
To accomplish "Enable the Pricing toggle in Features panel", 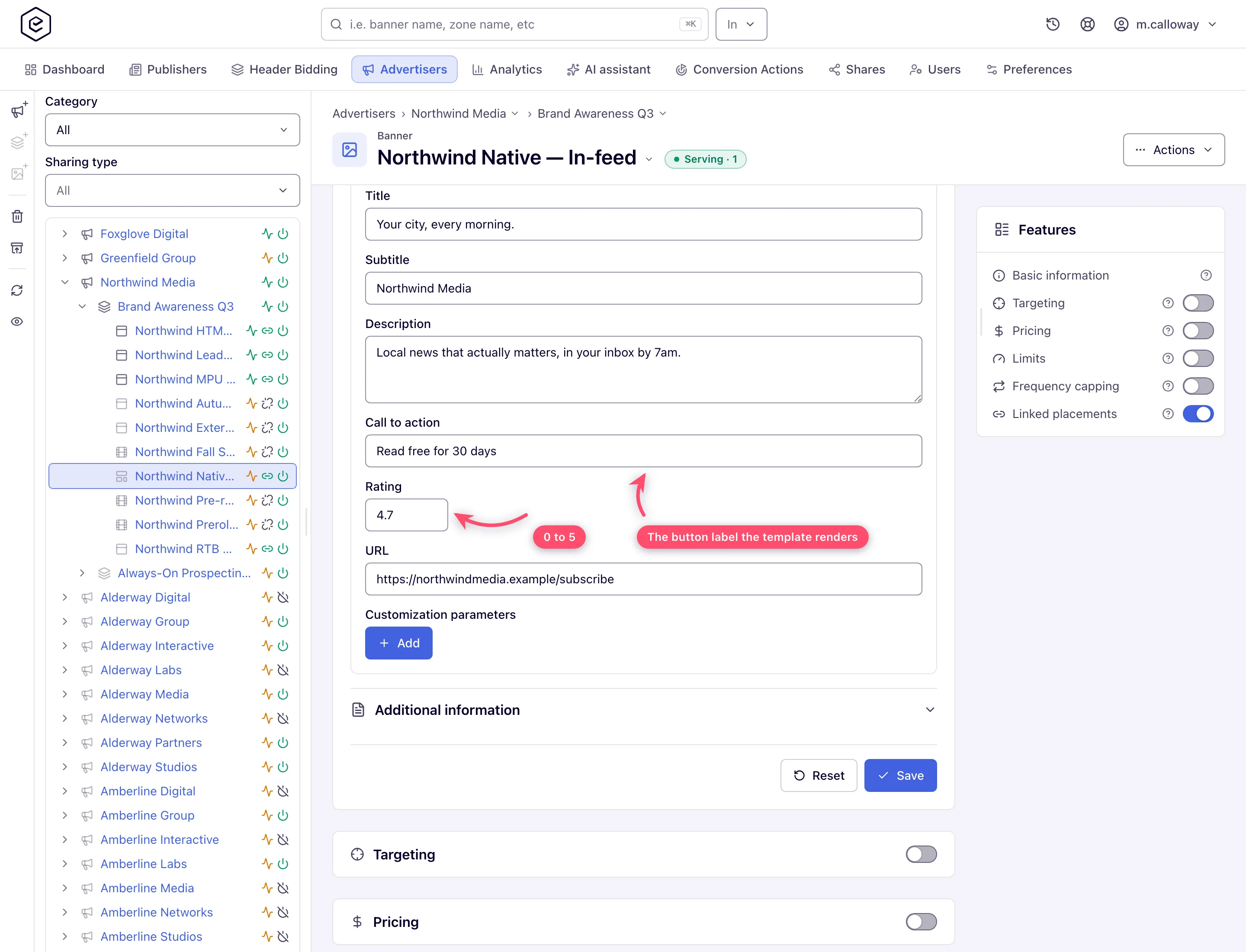I will (x=1198, y=331).
